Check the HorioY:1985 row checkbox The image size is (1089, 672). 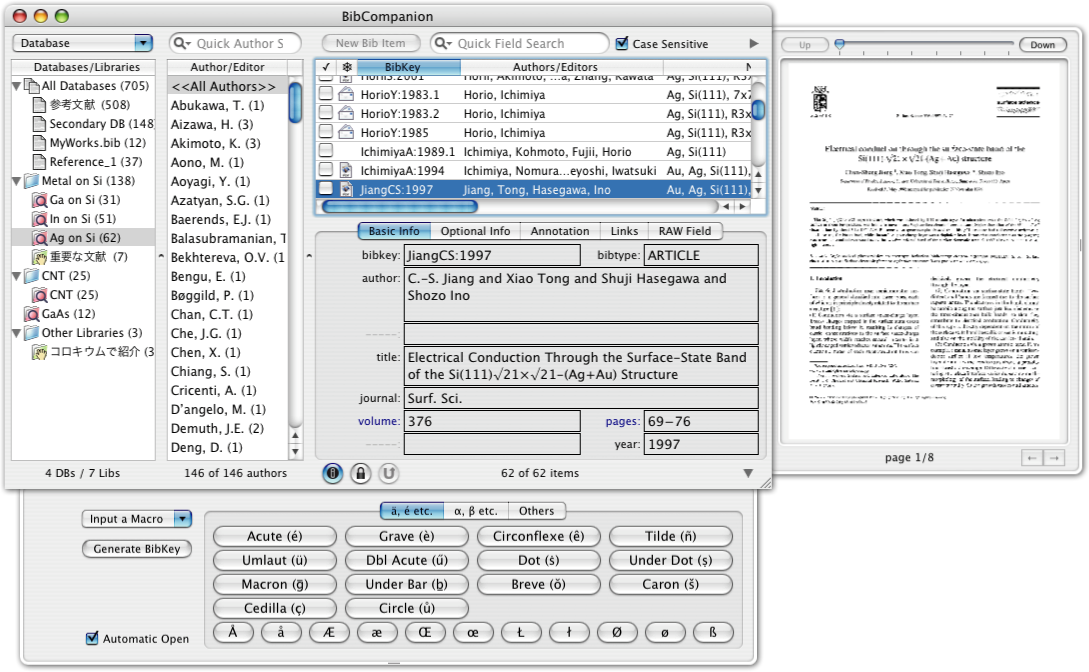325,132
